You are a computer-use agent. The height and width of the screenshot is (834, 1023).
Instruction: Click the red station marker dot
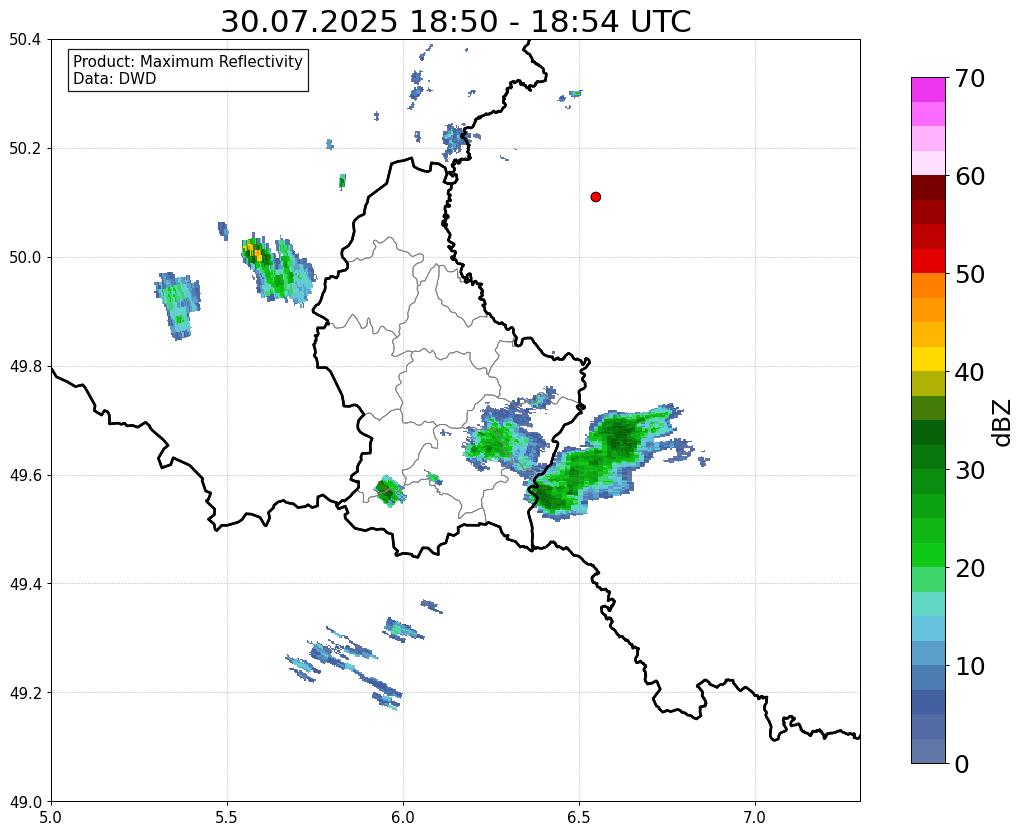tap(595, 197)
